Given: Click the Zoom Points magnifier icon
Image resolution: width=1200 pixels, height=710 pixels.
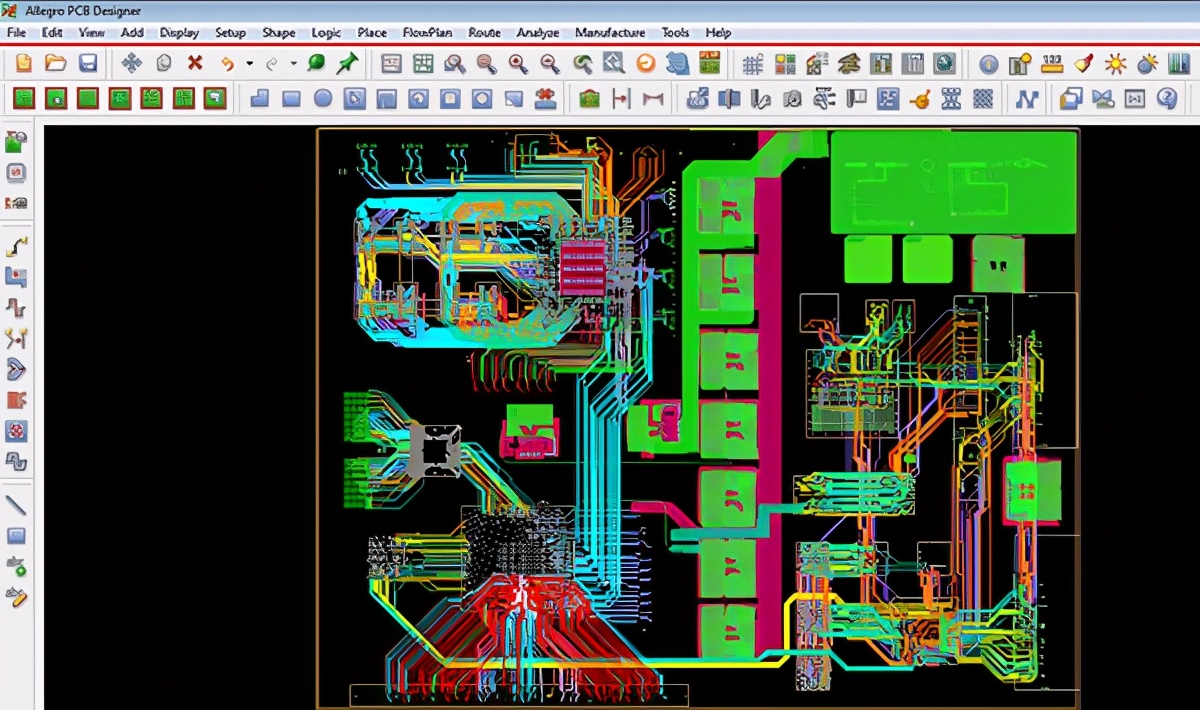Looking at the screenshot, I should point(455,64).
